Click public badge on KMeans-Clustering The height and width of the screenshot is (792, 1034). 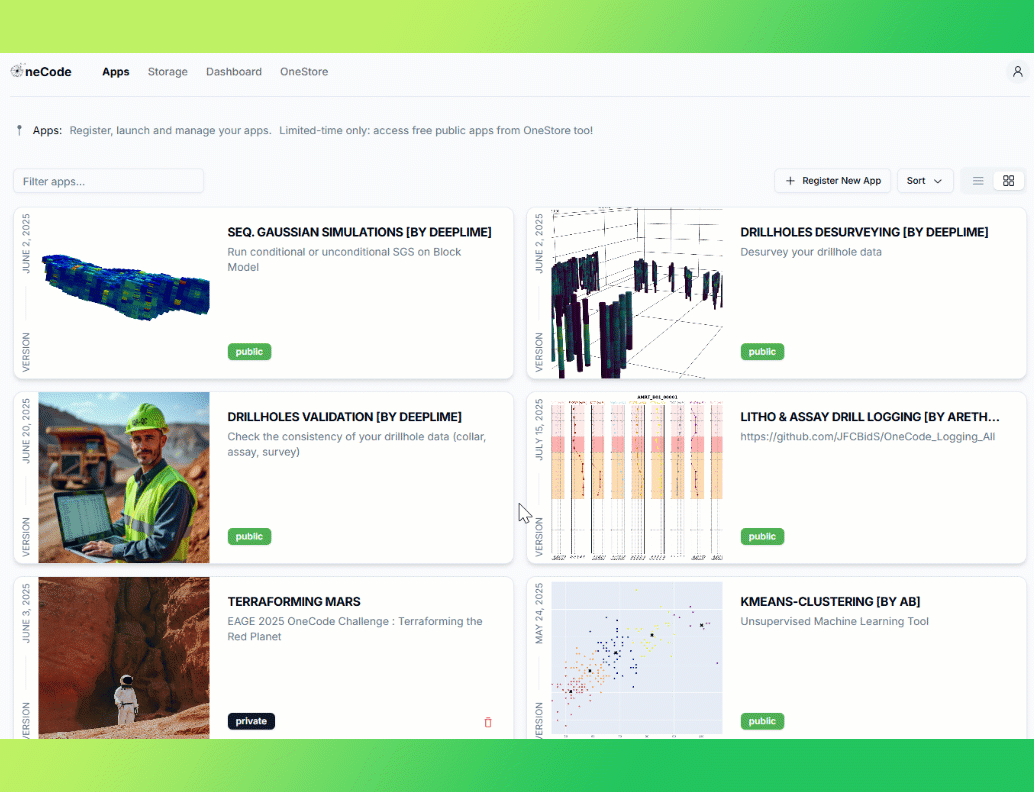tap(762, 721)
